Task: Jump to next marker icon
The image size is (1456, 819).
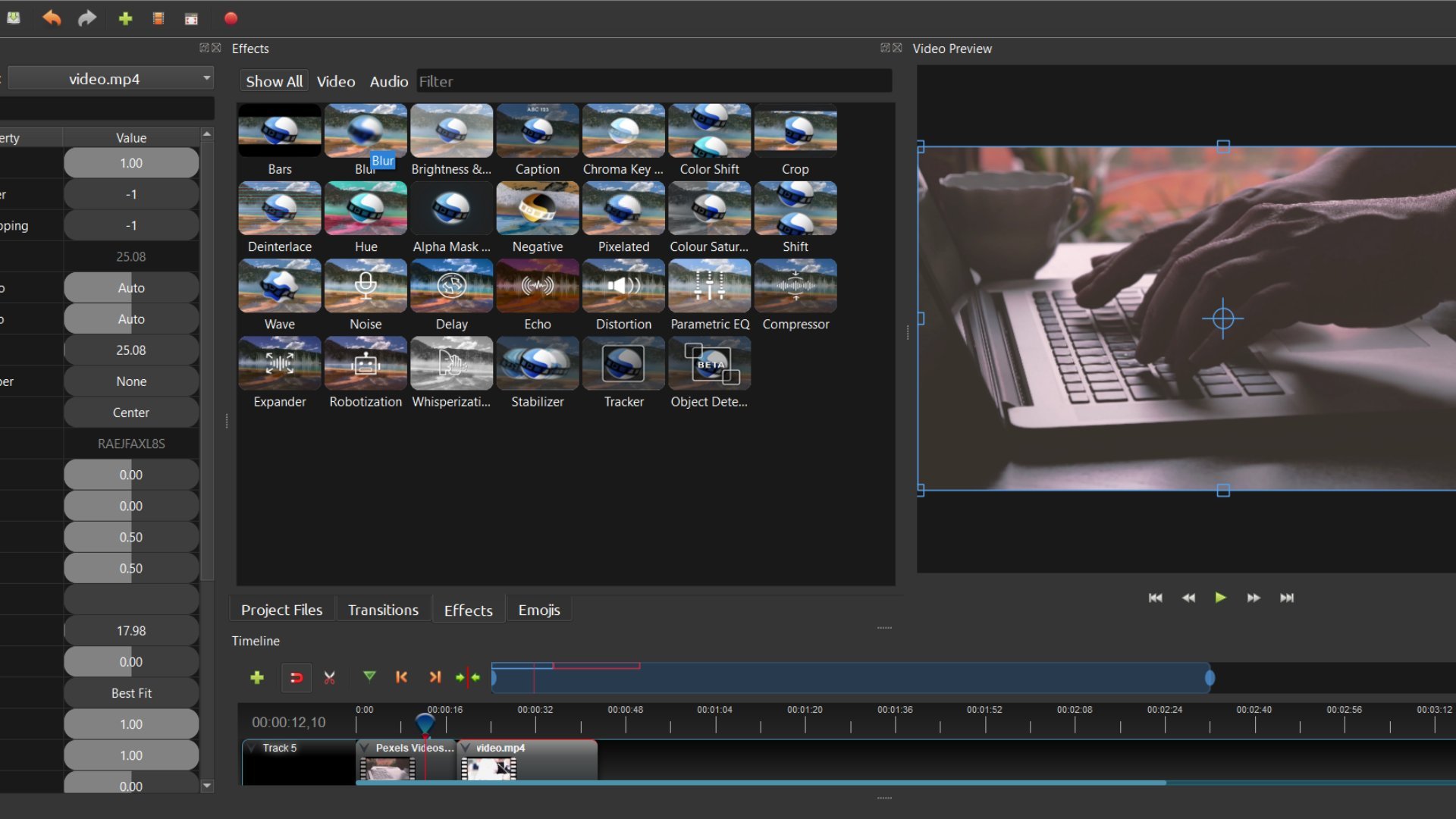Action: tap(435, 677)
